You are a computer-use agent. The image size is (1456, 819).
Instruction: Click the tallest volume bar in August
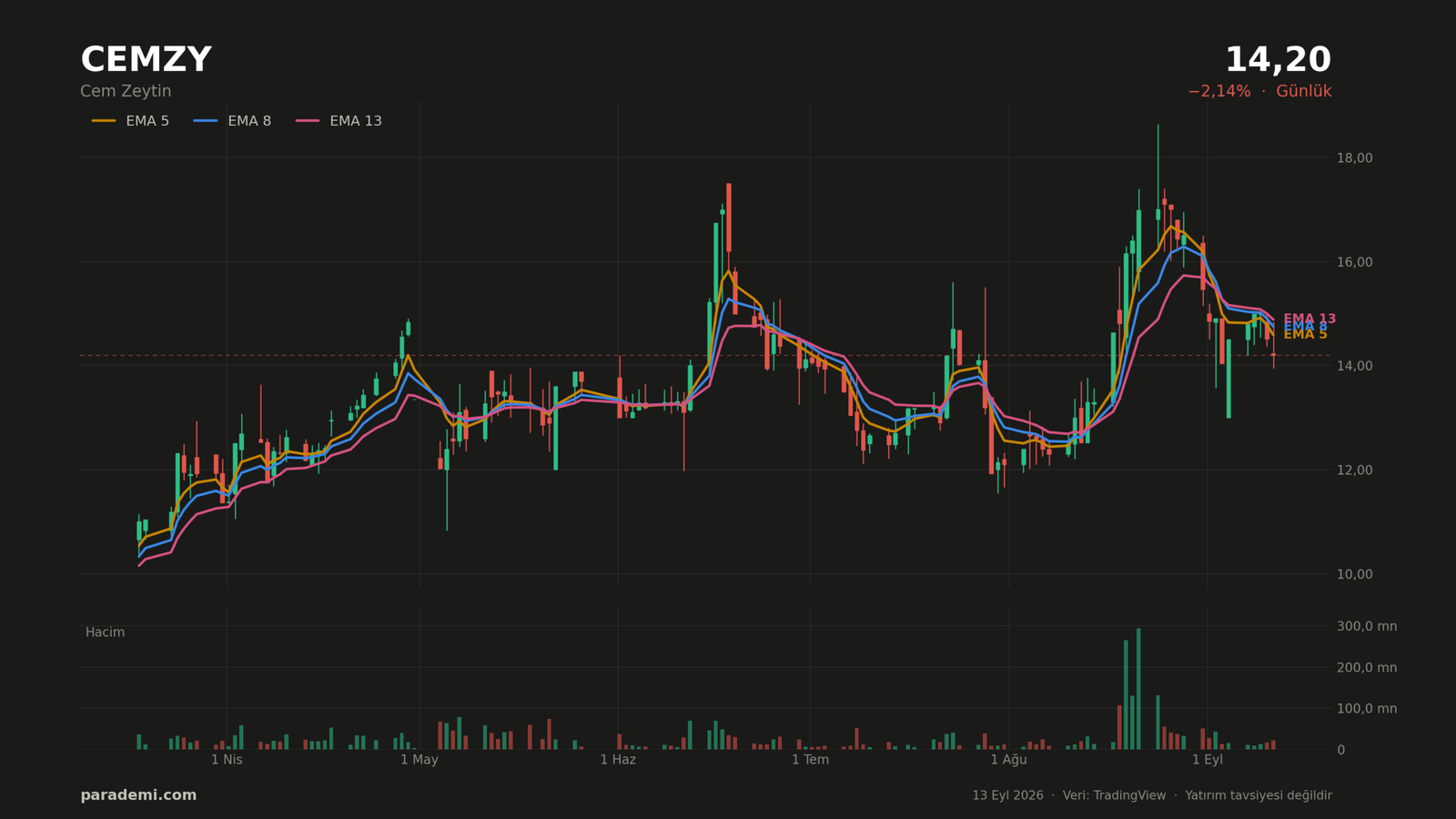click(1138, 689)
